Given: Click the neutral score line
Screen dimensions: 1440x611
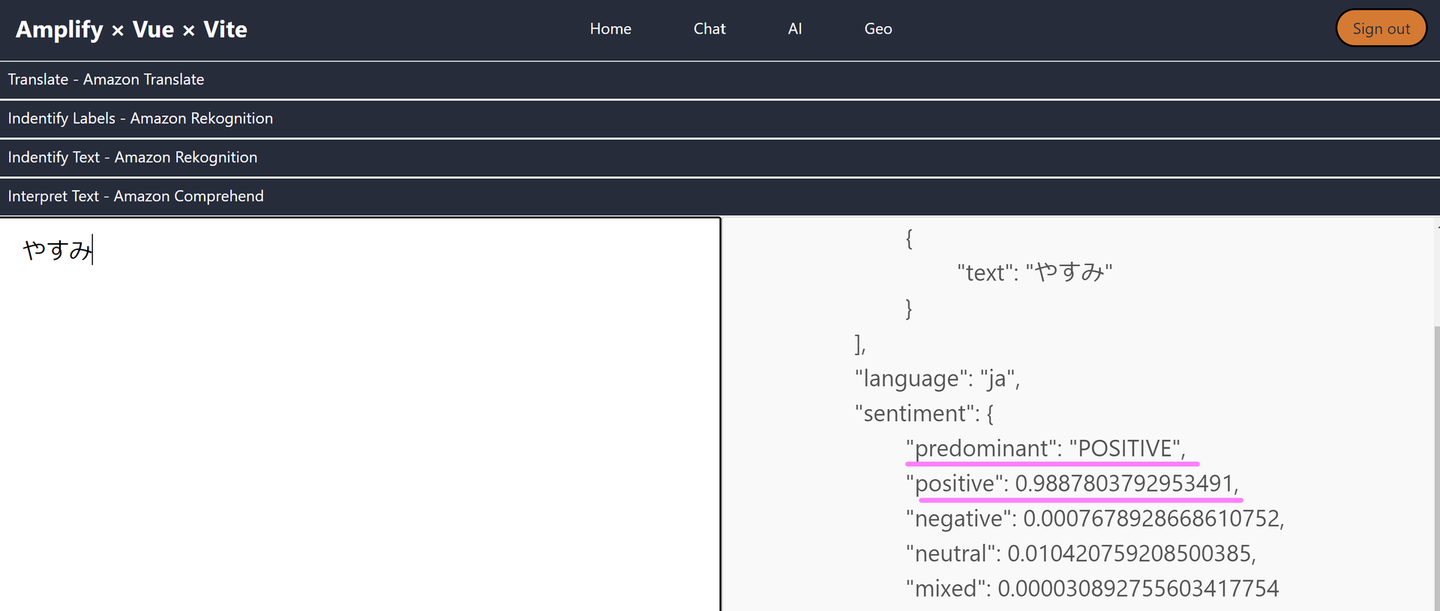Looking at the screenshot, I should pyautogui.click(x=1080, y=554).
